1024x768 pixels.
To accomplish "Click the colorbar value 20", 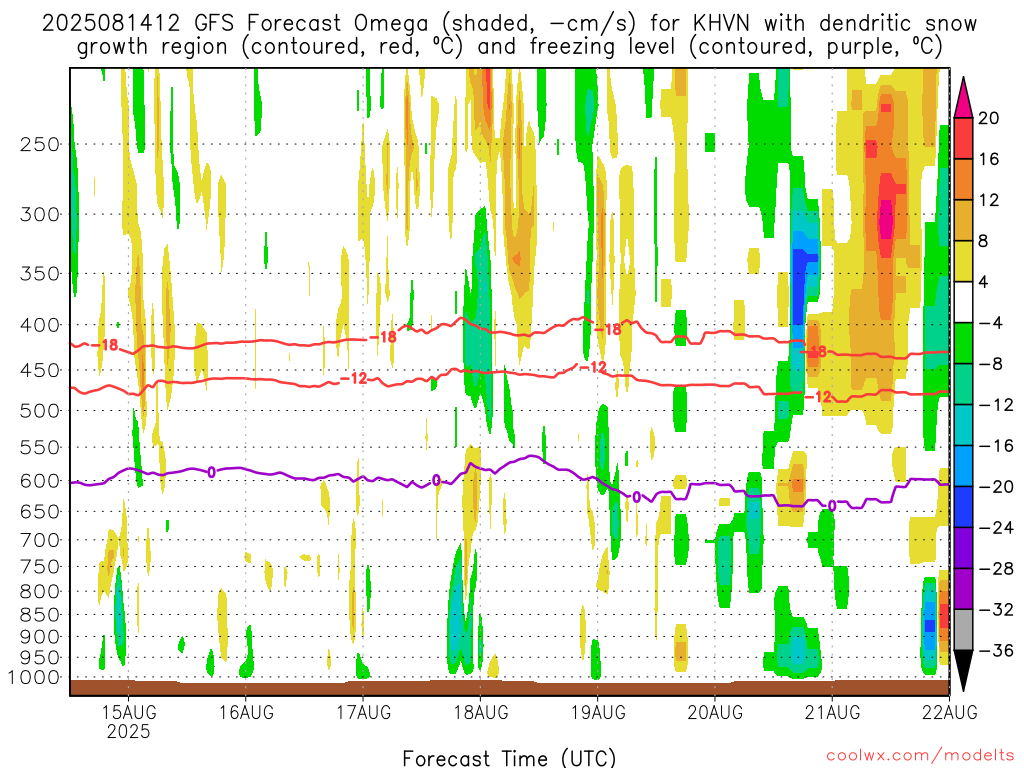I will point(989,118).
